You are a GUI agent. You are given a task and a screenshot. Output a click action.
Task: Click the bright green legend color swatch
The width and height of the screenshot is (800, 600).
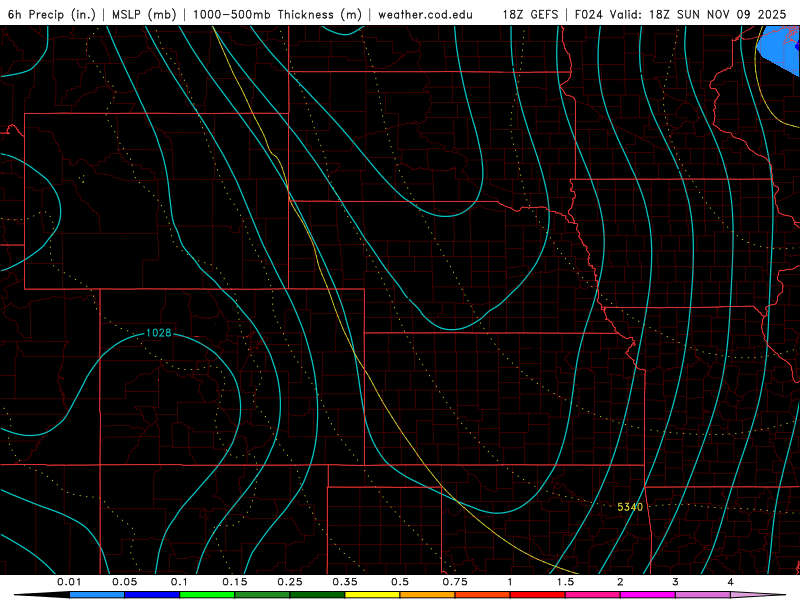[x=207, y=595]
